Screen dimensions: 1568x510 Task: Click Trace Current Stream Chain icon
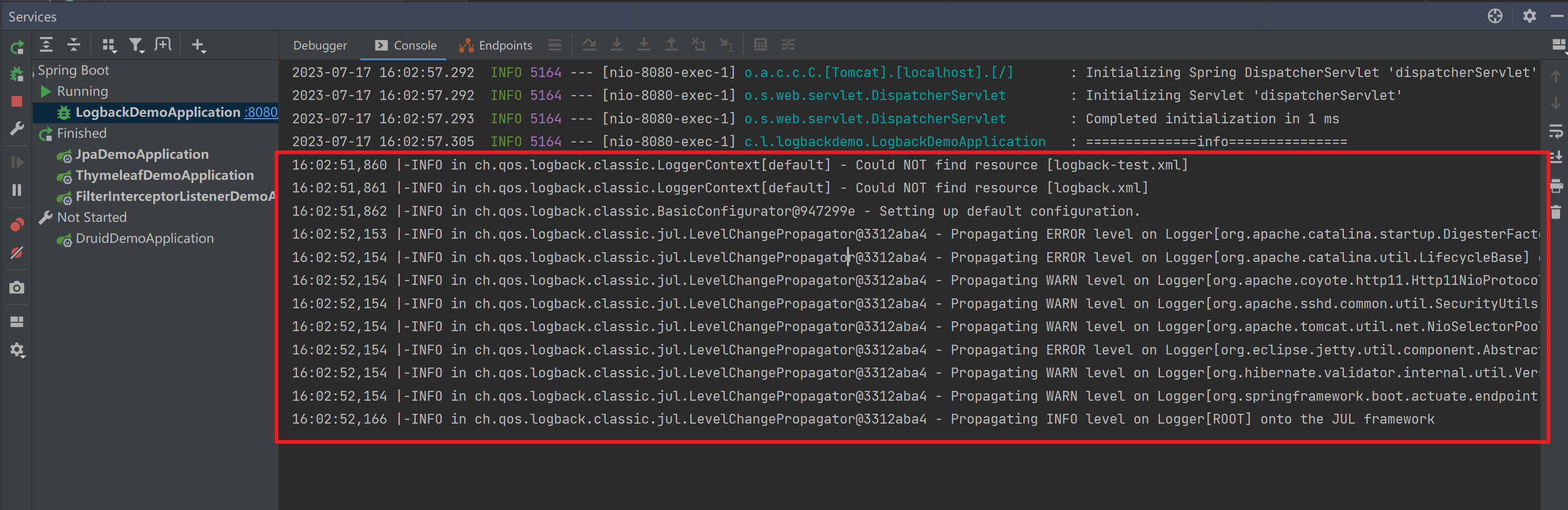tap(788, 44)
